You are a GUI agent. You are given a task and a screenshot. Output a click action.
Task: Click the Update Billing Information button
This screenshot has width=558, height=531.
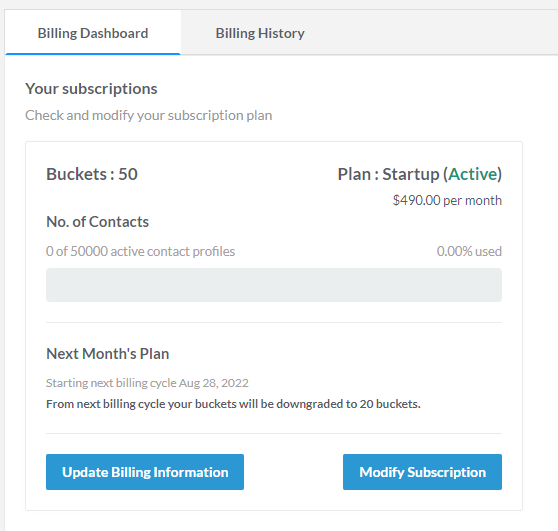[145, 472]
